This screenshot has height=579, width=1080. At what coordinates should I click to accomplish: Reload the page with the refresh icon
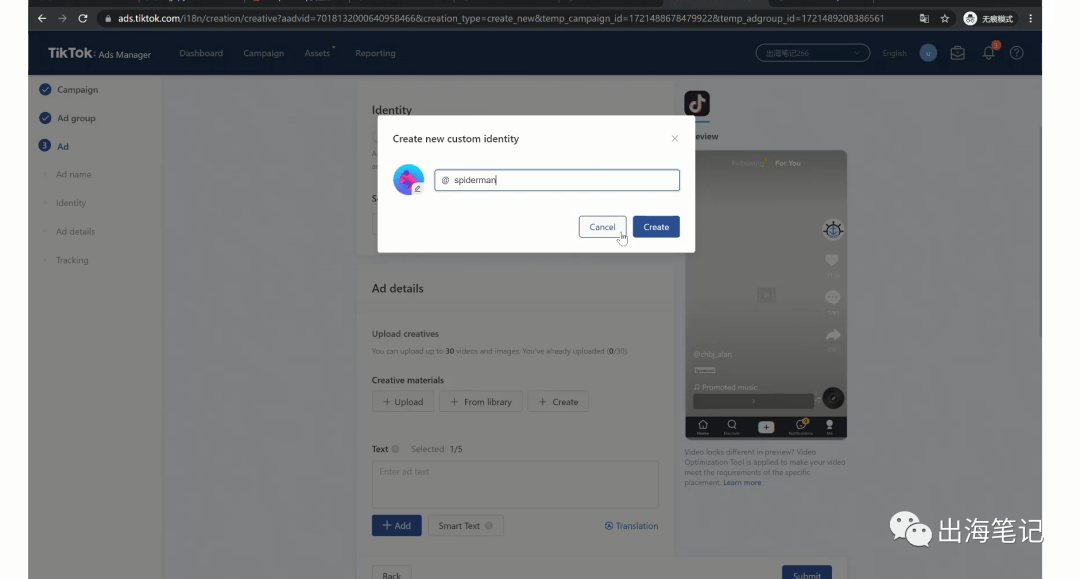(83, 19)
